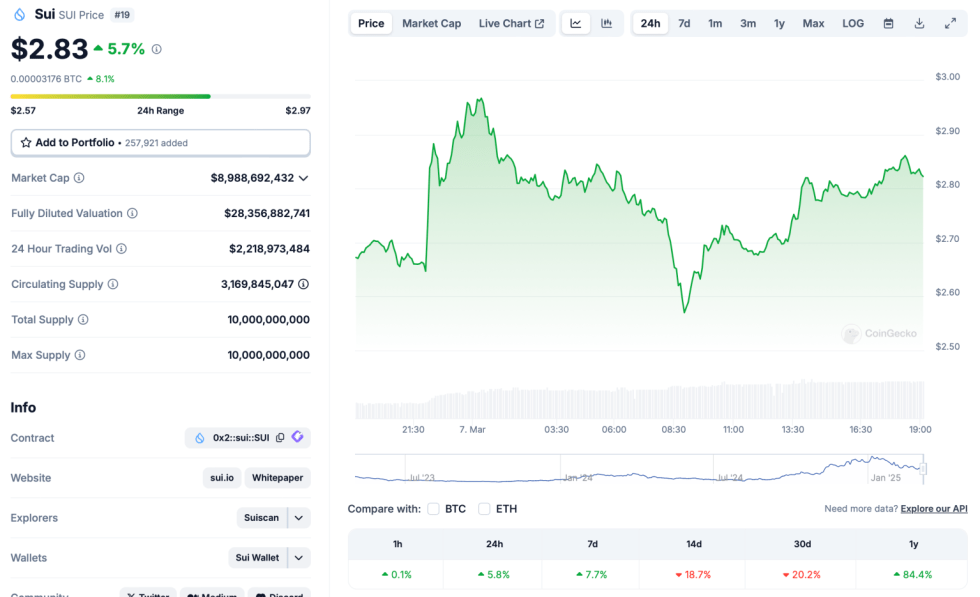Switch to candlestick chart icon
The height and width of the screenshot is (597, 980).
tap(607, 23)
